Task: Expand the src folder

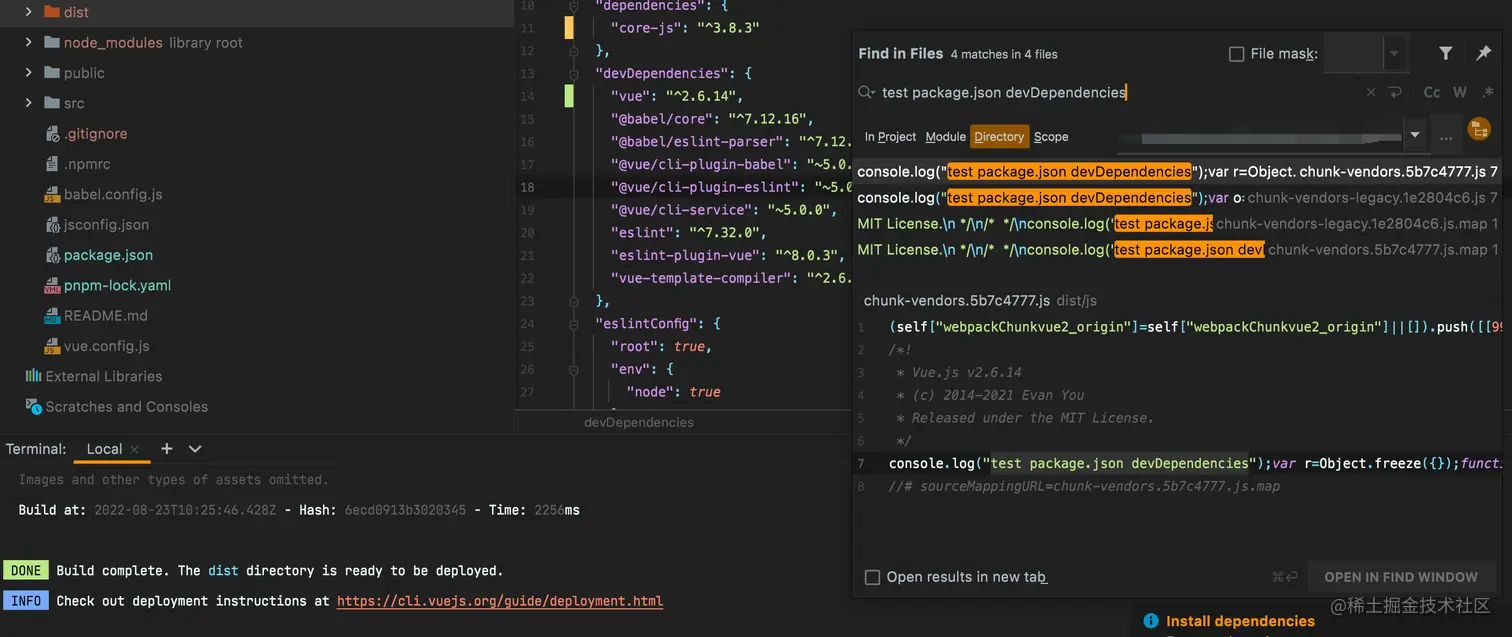Action: pos(28,102)
